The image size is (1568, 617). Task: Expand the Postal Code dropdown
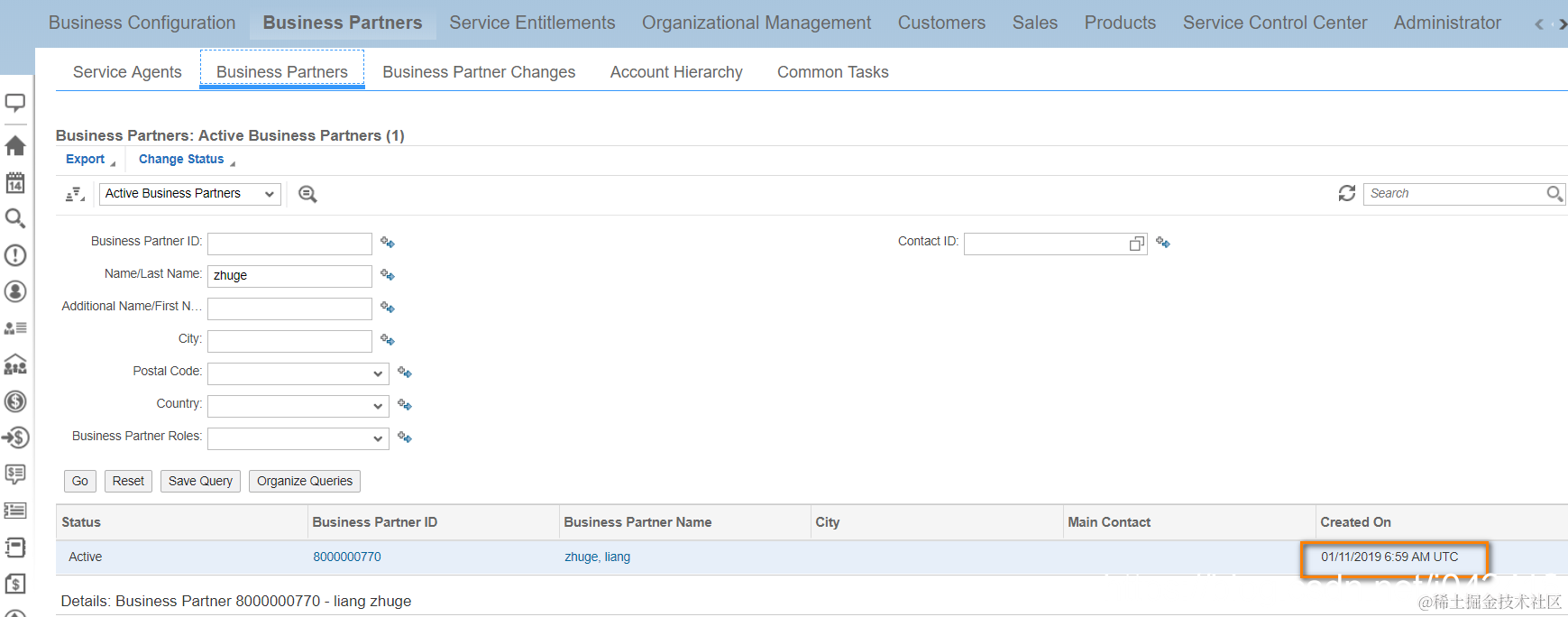click(x=378, y=373)
